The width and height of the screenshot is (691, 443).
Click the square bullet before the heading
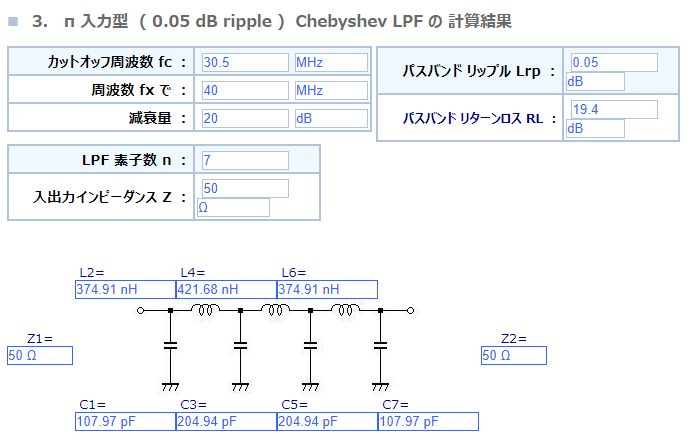pyautogui.click(x=13, y=21)
